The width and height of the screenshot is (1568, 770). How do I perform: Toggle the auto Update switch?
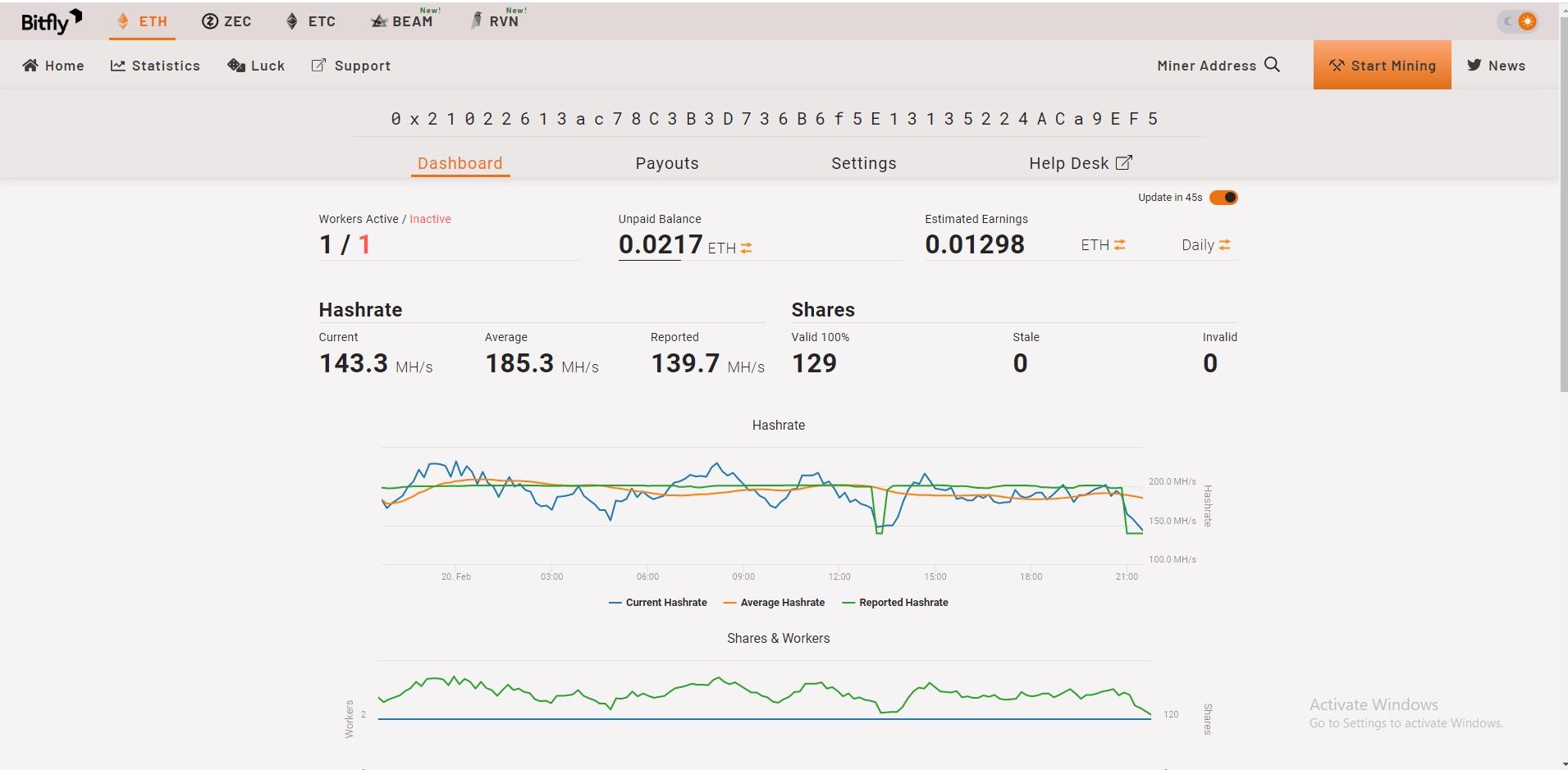1223,198
